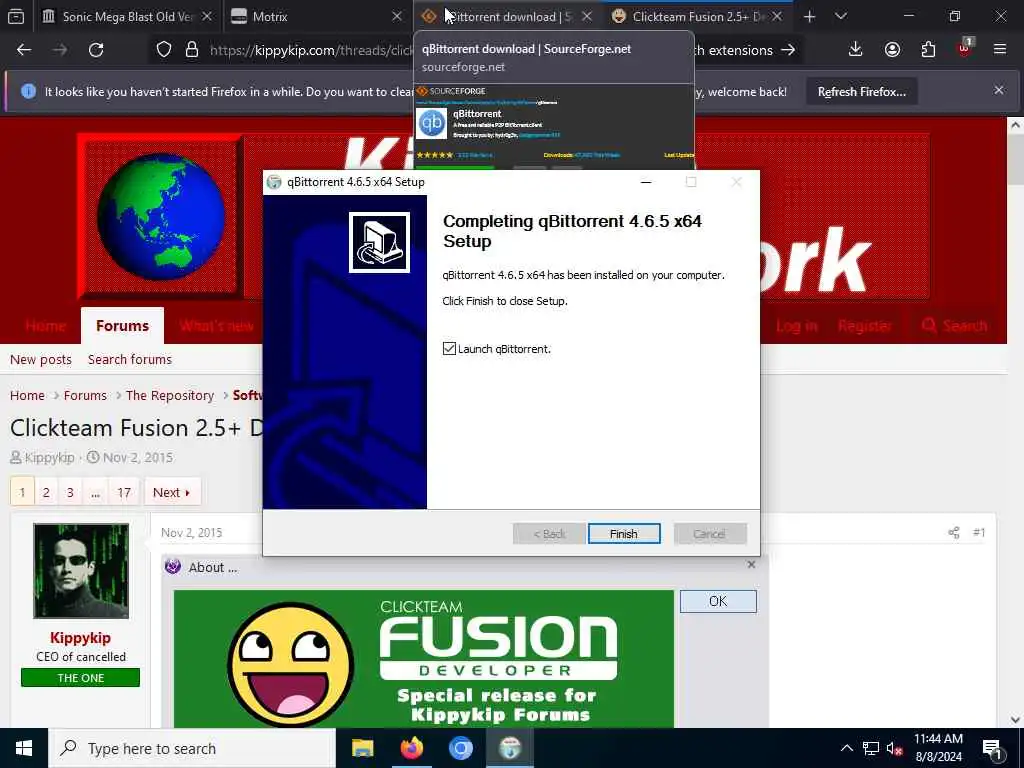Open the Firefox downloads panel
Image resolution: width=1024 pixels, height=768 pixels.
(x=856, y=50)
